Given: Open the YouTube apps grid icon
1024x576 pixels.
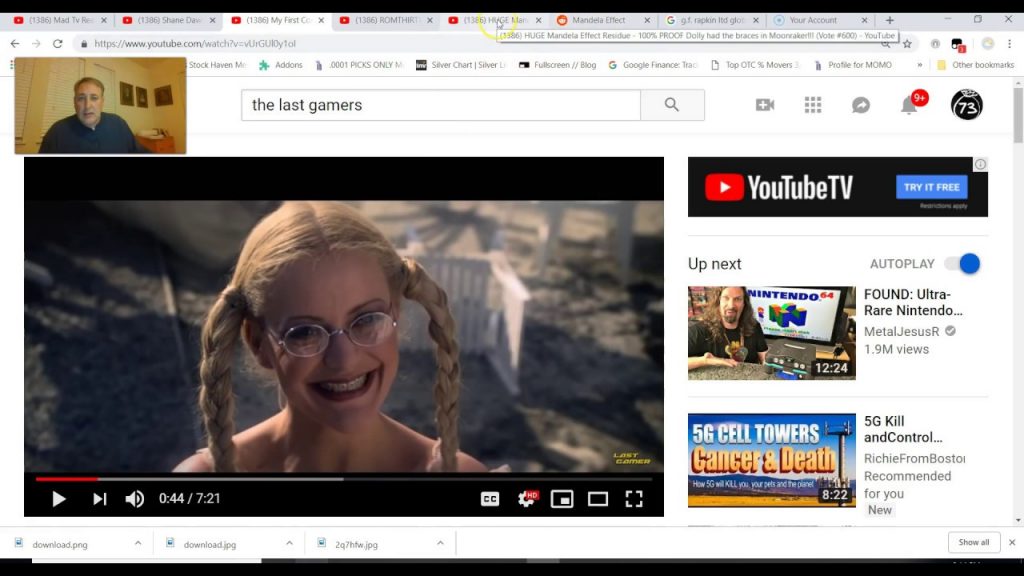Looking at the screenshot, I should [x=813, y=104].
